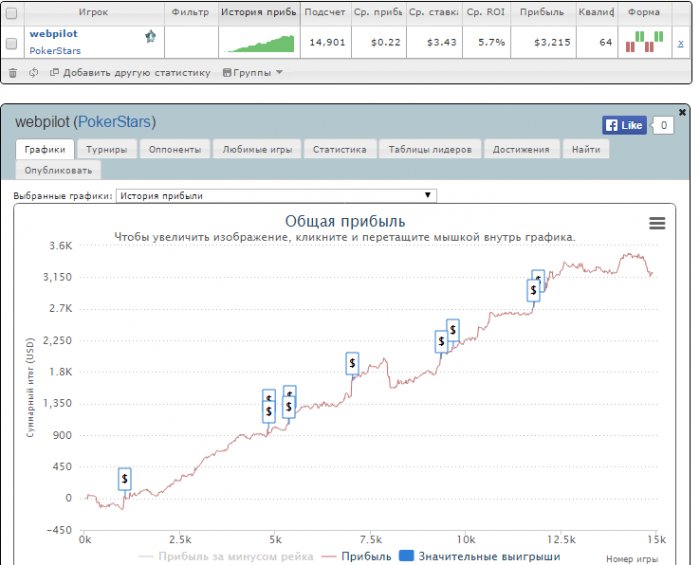Screen dimensions: 700x565
Task: Toggle Прибыль за минусом рейка series
Action: coord(226,557)
